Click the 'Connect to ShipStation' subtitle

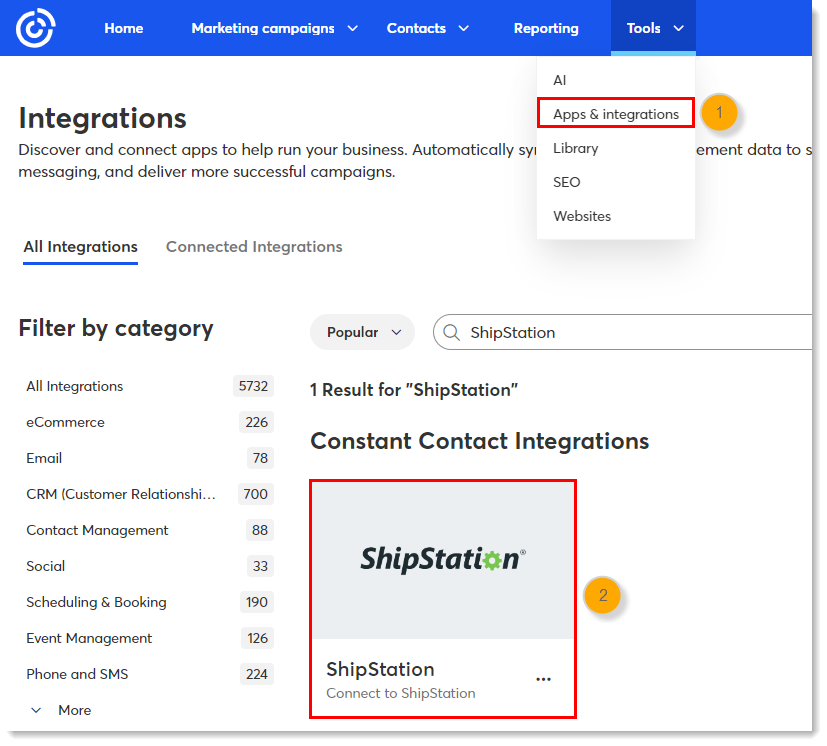(401, 693)
